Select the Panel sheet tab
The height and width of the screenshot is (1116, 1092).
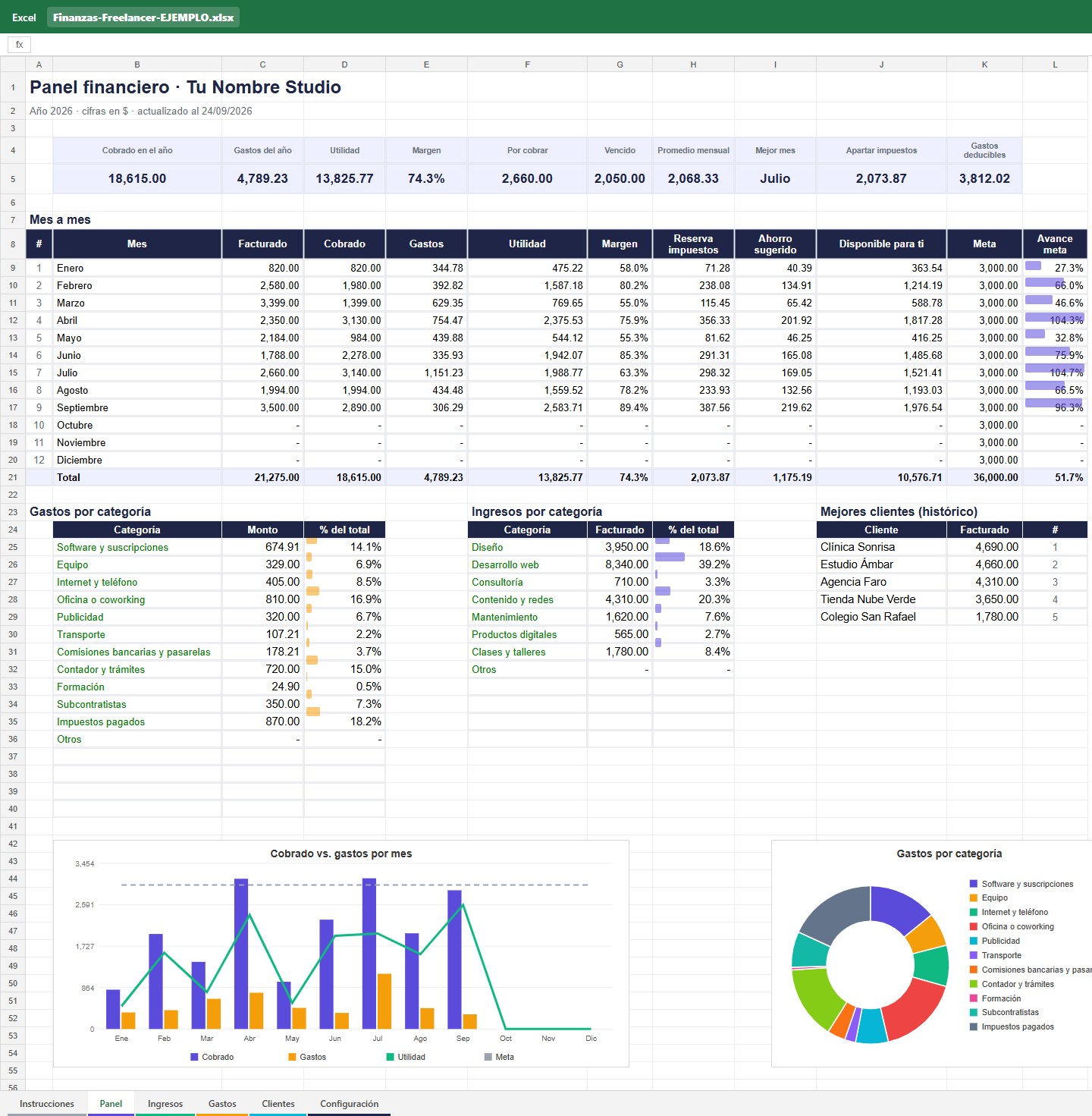click(x=111, y=1104)
